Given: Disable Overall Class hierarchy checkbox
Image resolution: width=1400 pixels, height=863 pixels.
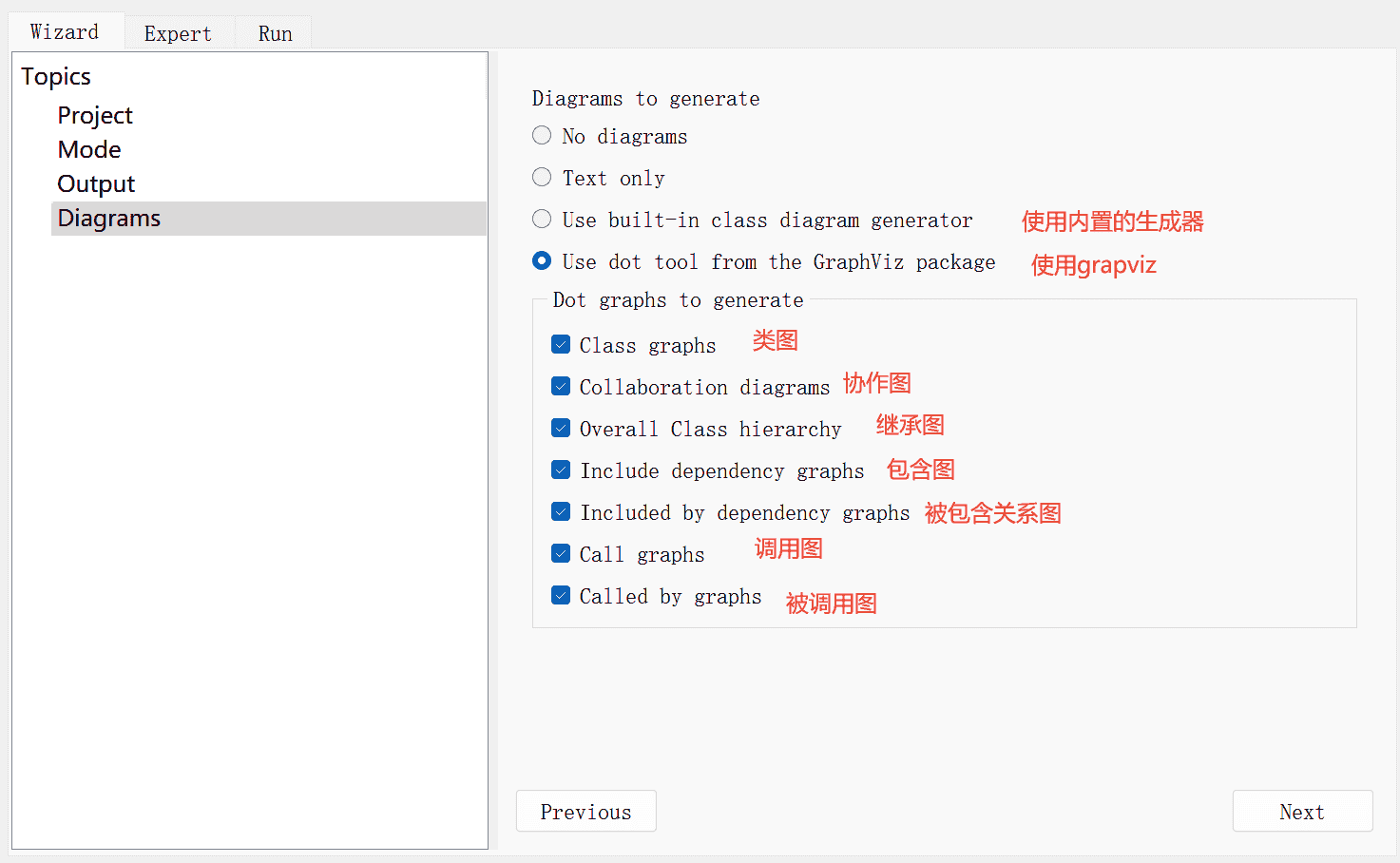Looking at the screenshot, I should point(561,428).
